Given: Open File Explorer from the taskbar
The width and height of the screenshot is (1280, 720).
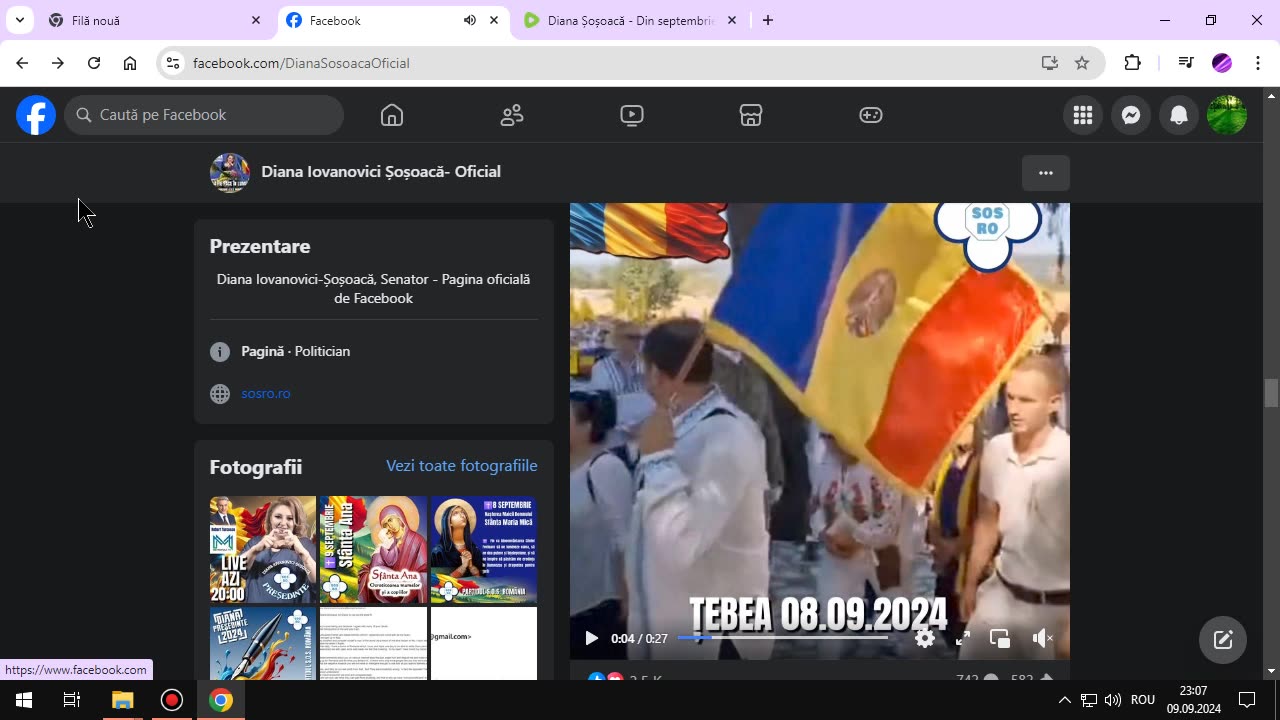Looking at the screenshot, I should coord(122,700).
